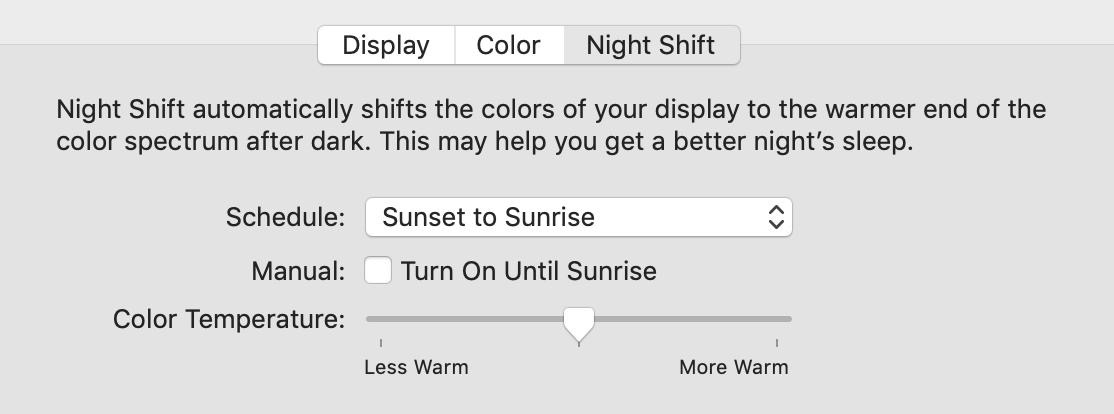Click the slider track's far More Warm end
Screen dimensions: 1114x414
pos(787,319)
